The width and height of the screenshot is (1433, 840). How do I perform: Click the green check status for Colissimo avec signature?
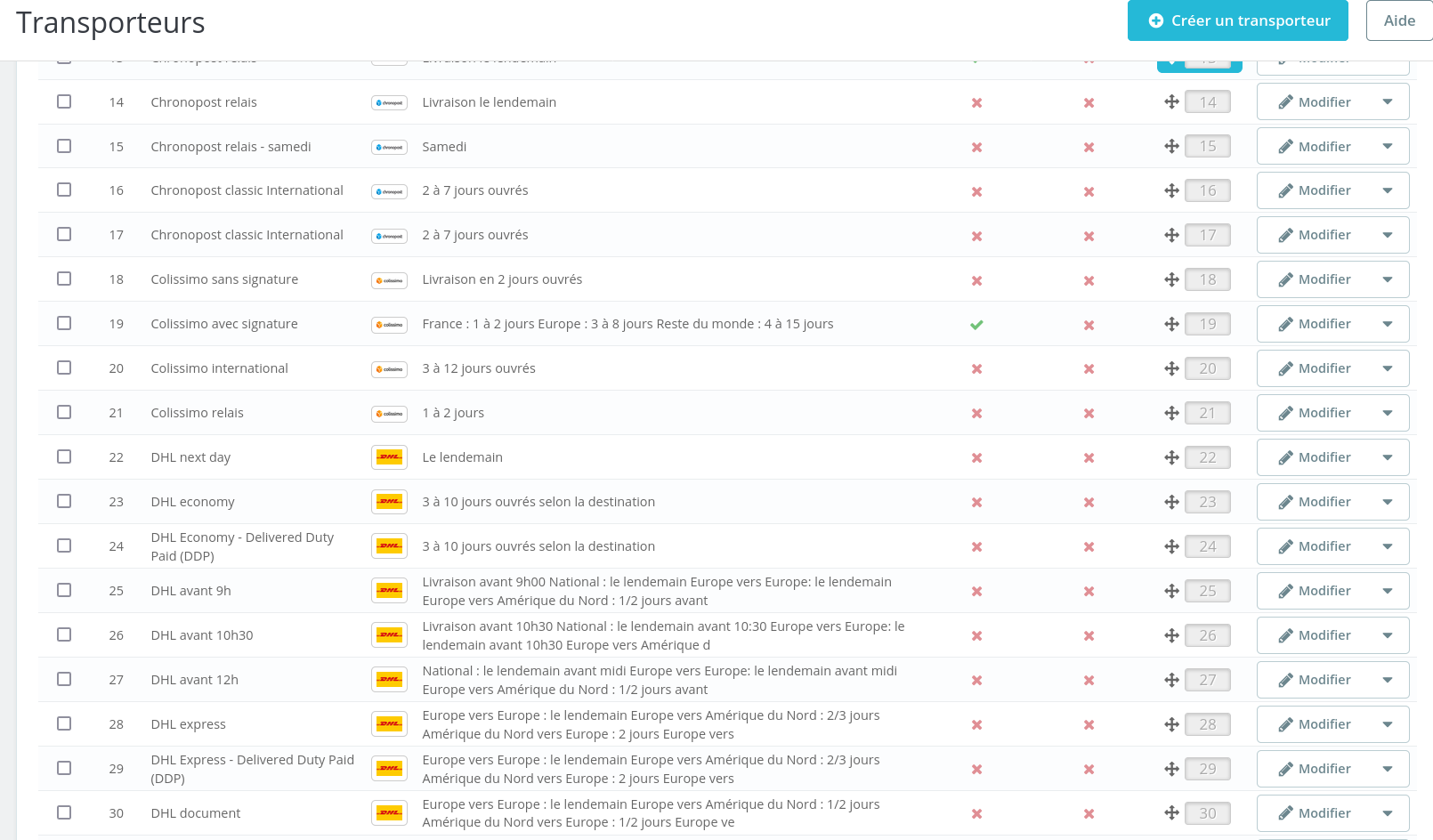point(976,325)
